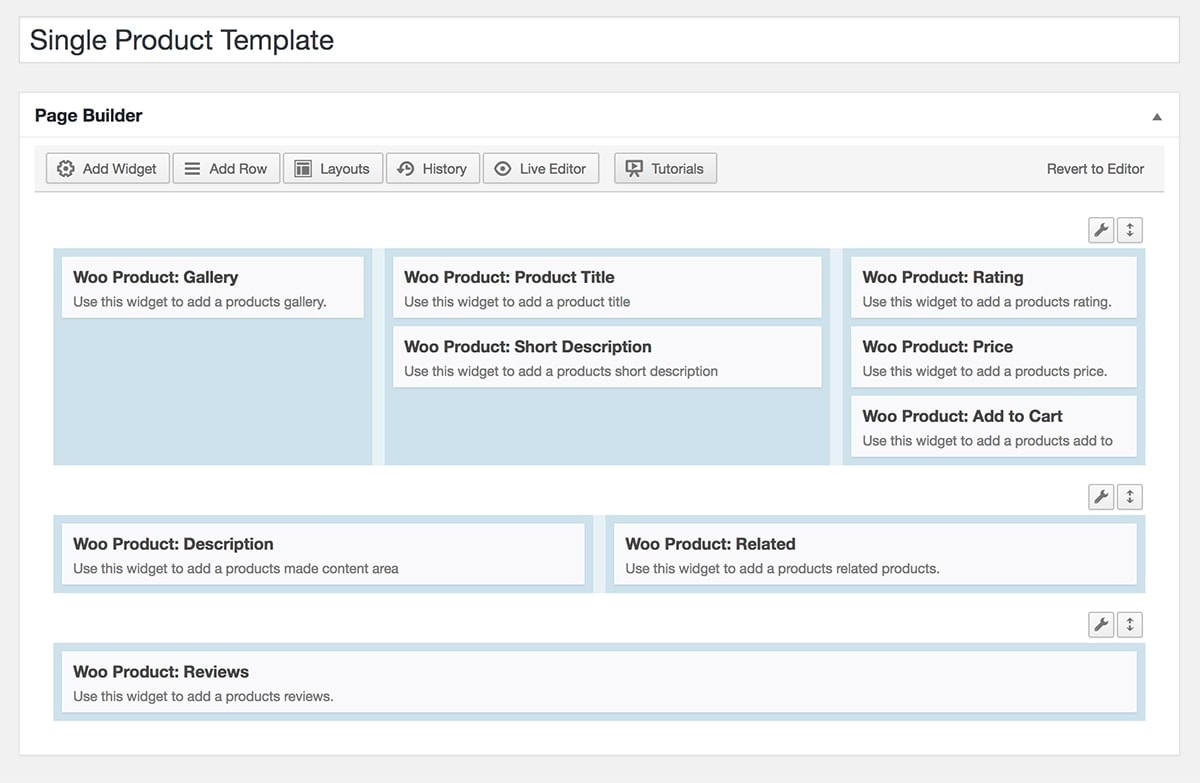Click the Add Widget button
The width and height of the screenshot is (1200, 783).
tap(108, 168)
